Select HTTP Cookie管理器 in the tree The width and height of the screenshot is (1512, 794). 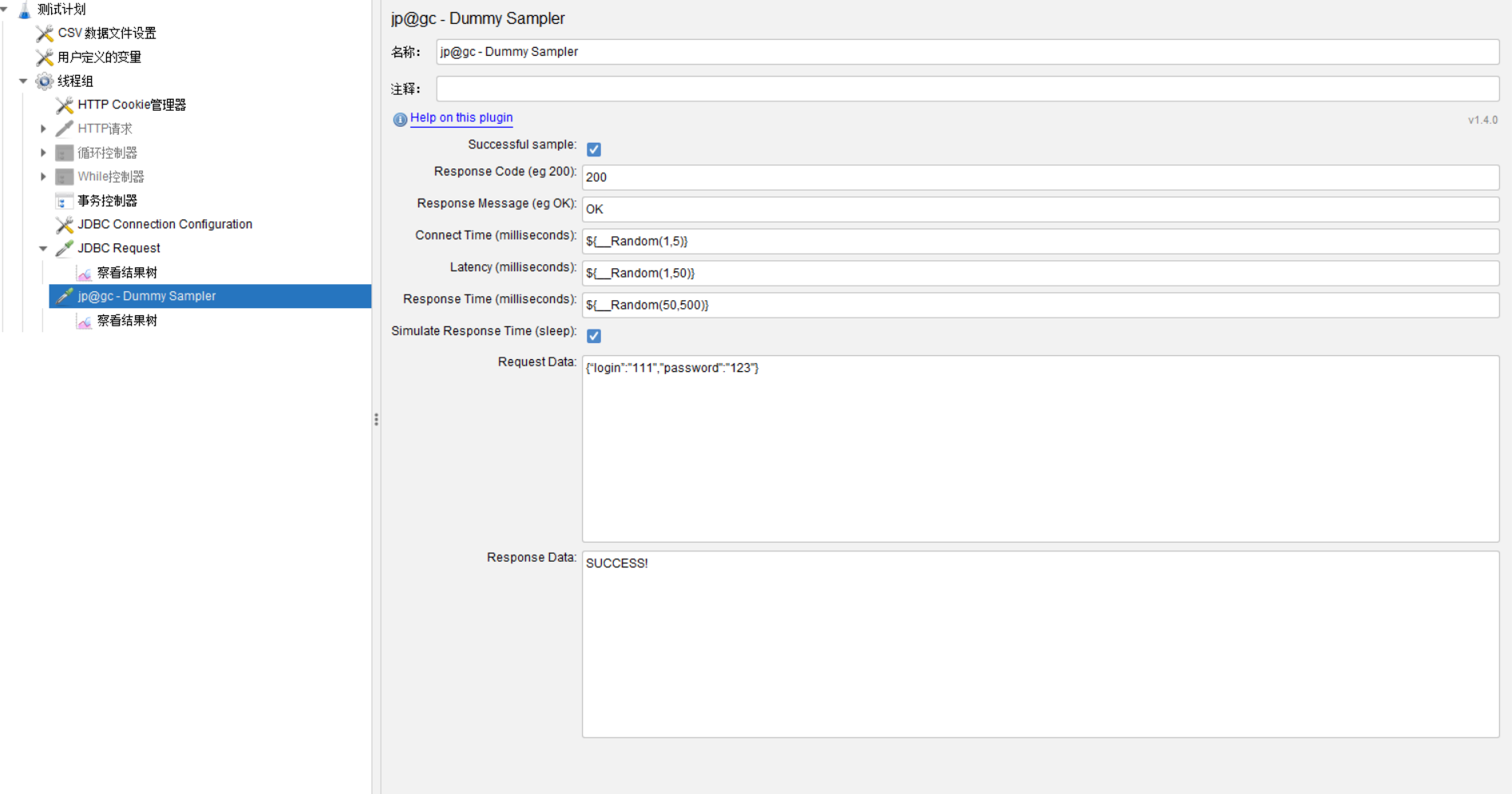click(132, 105)
